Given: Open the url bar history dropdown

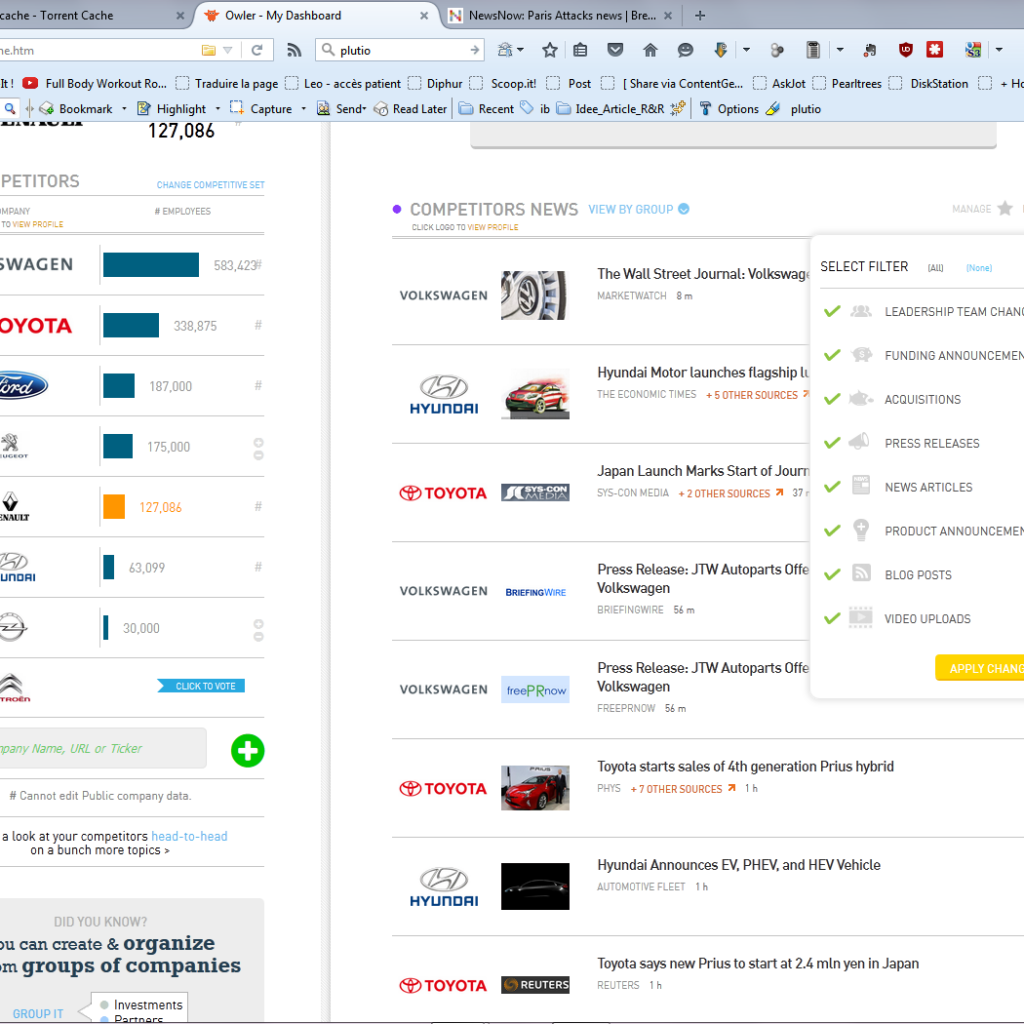Looking at the screenshot, I should coord(227,50).
